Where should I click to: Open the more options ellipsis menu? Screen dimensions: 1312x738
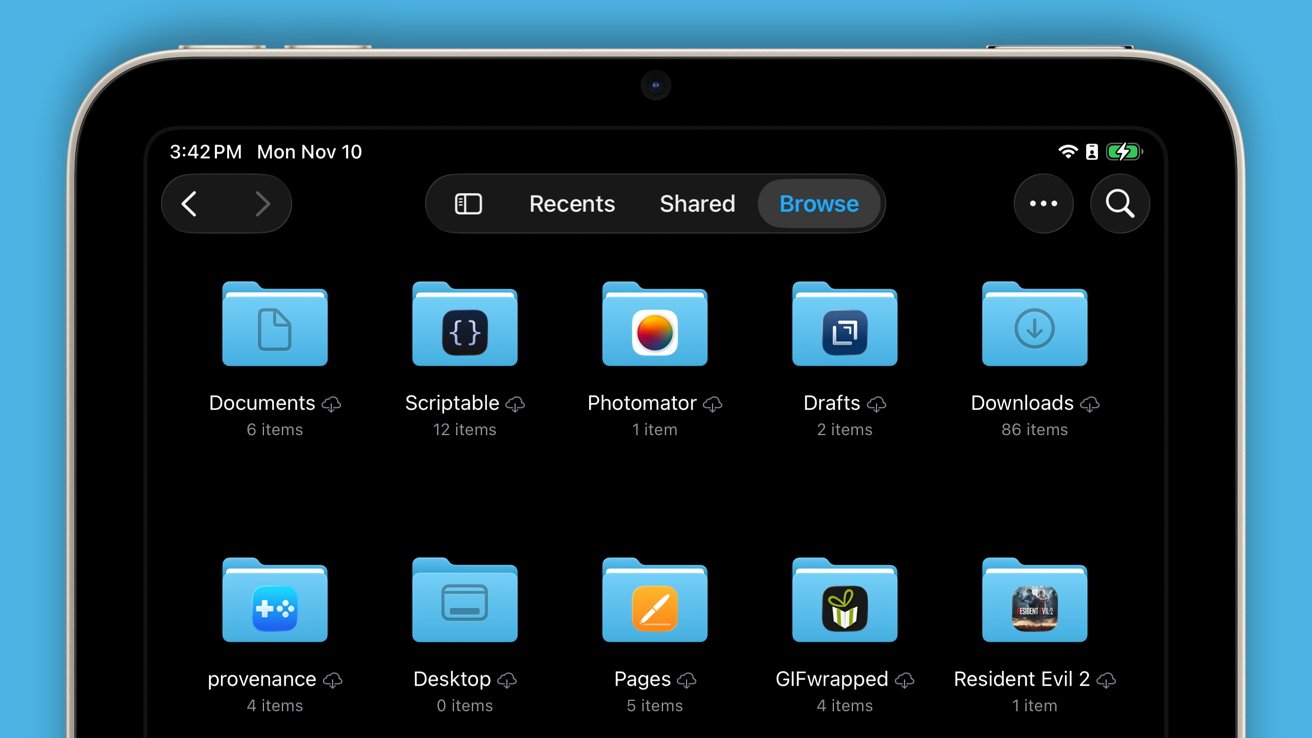tap(1044, 203)
